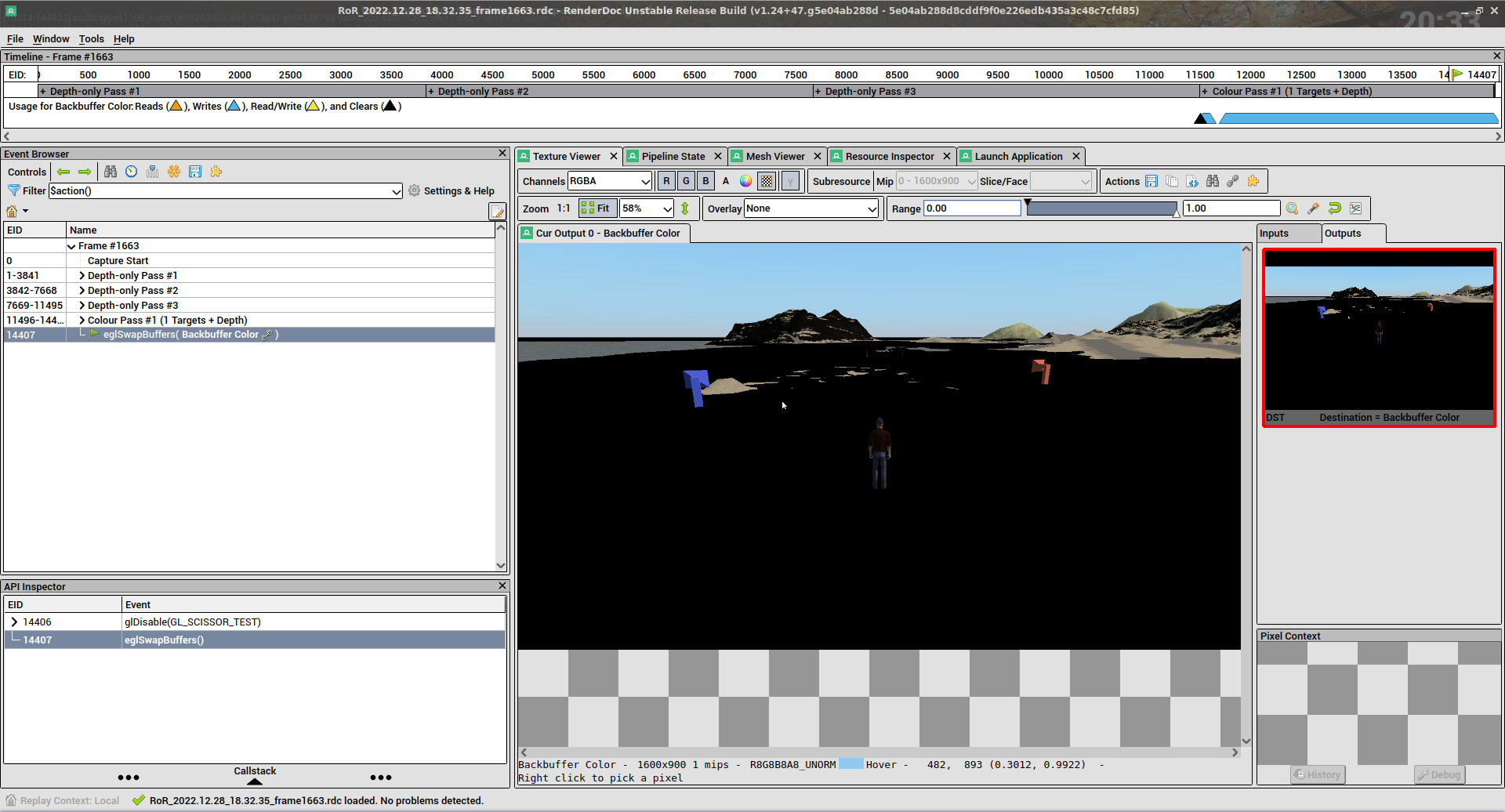The image size is (1505, 812).
Task: Save the current texture with the floppy icon
Action: (x=1151, y=180)
